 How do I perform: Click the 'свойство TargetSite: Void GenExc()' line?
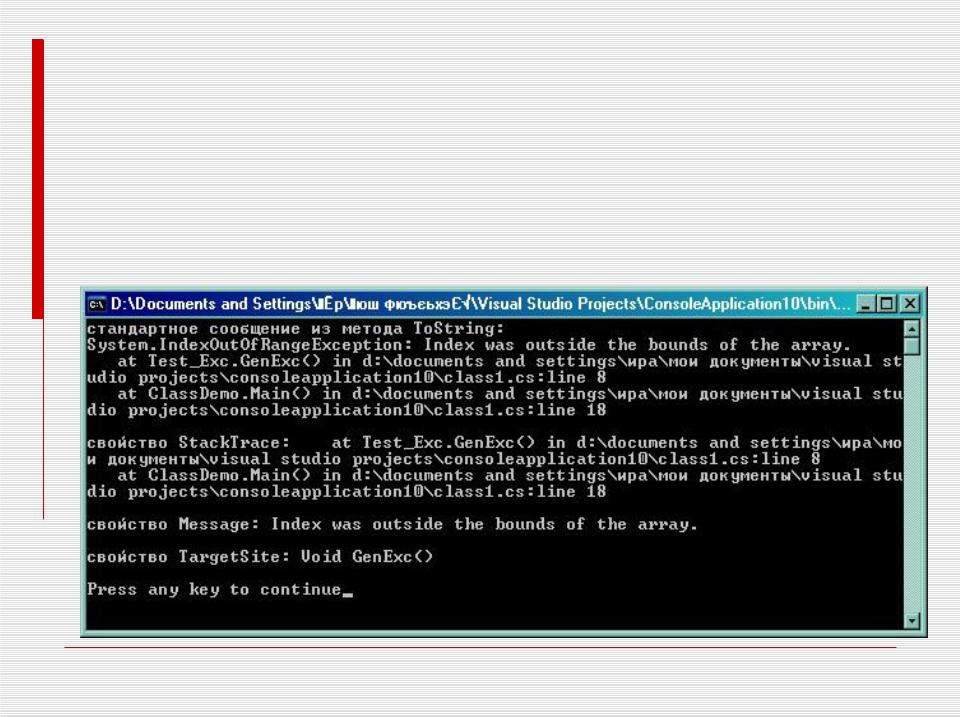(260, 557)
